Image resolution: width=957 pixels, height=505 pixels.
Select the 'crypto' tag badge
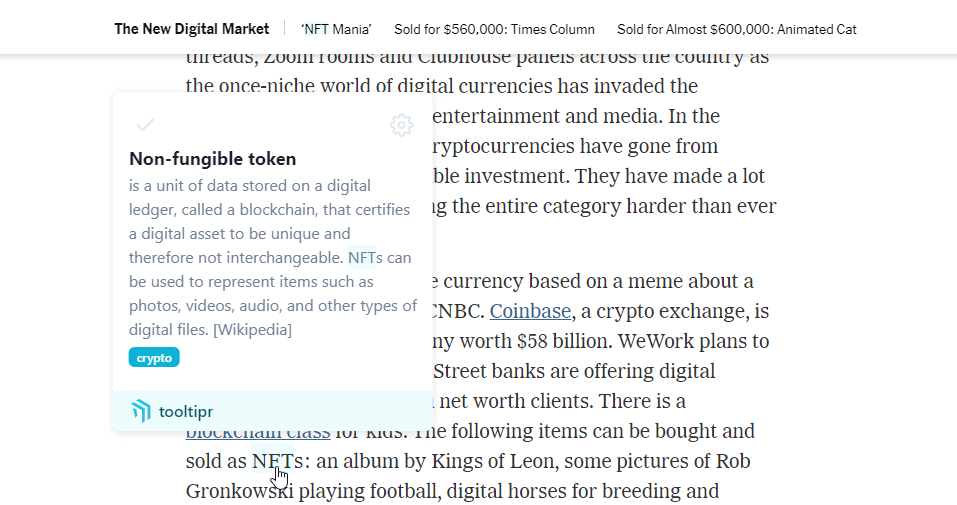[x=154, y=357]
